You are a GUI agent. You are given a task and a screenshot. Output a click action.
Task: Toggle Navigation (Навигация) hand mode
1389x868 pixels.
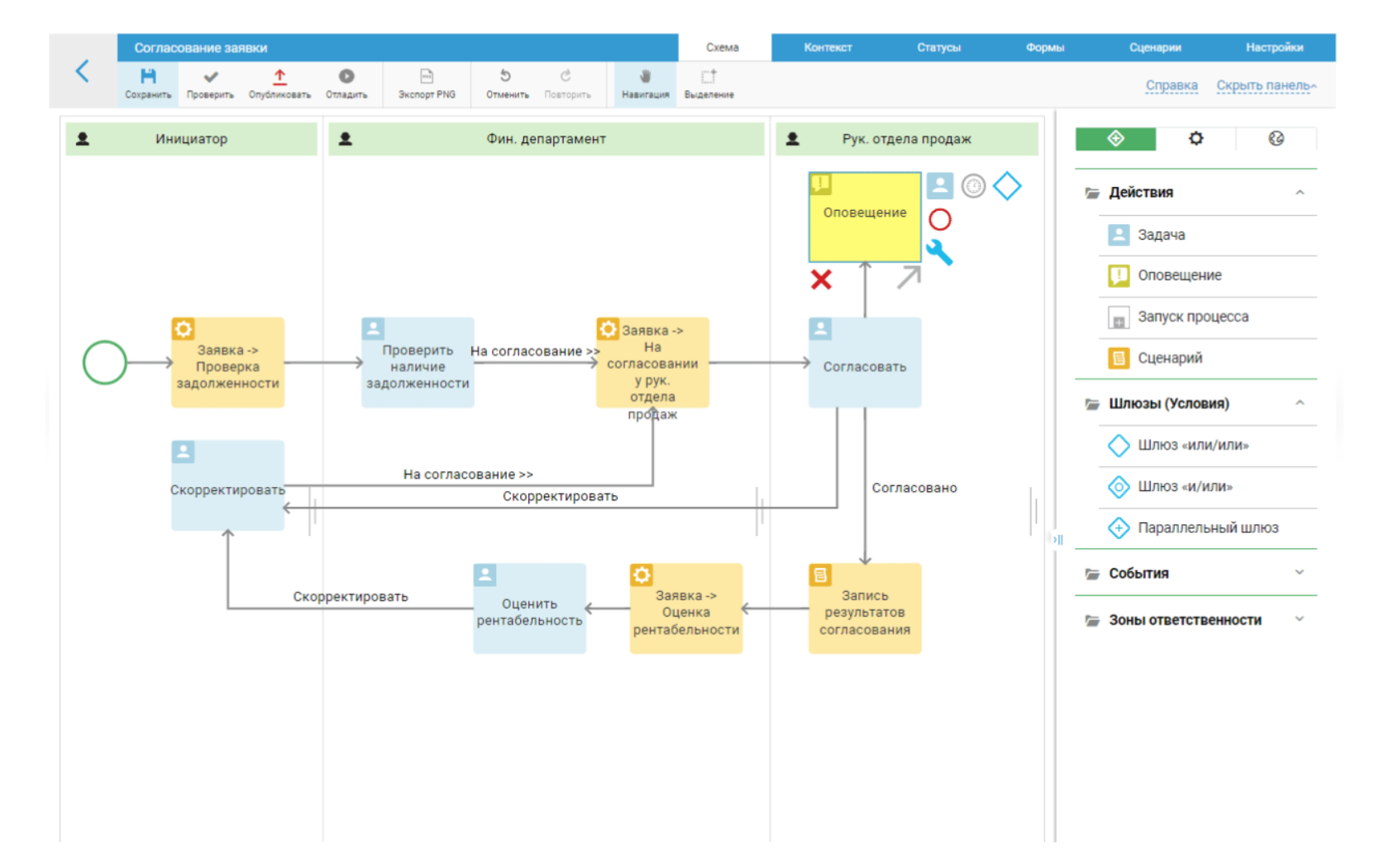[645, 77]
